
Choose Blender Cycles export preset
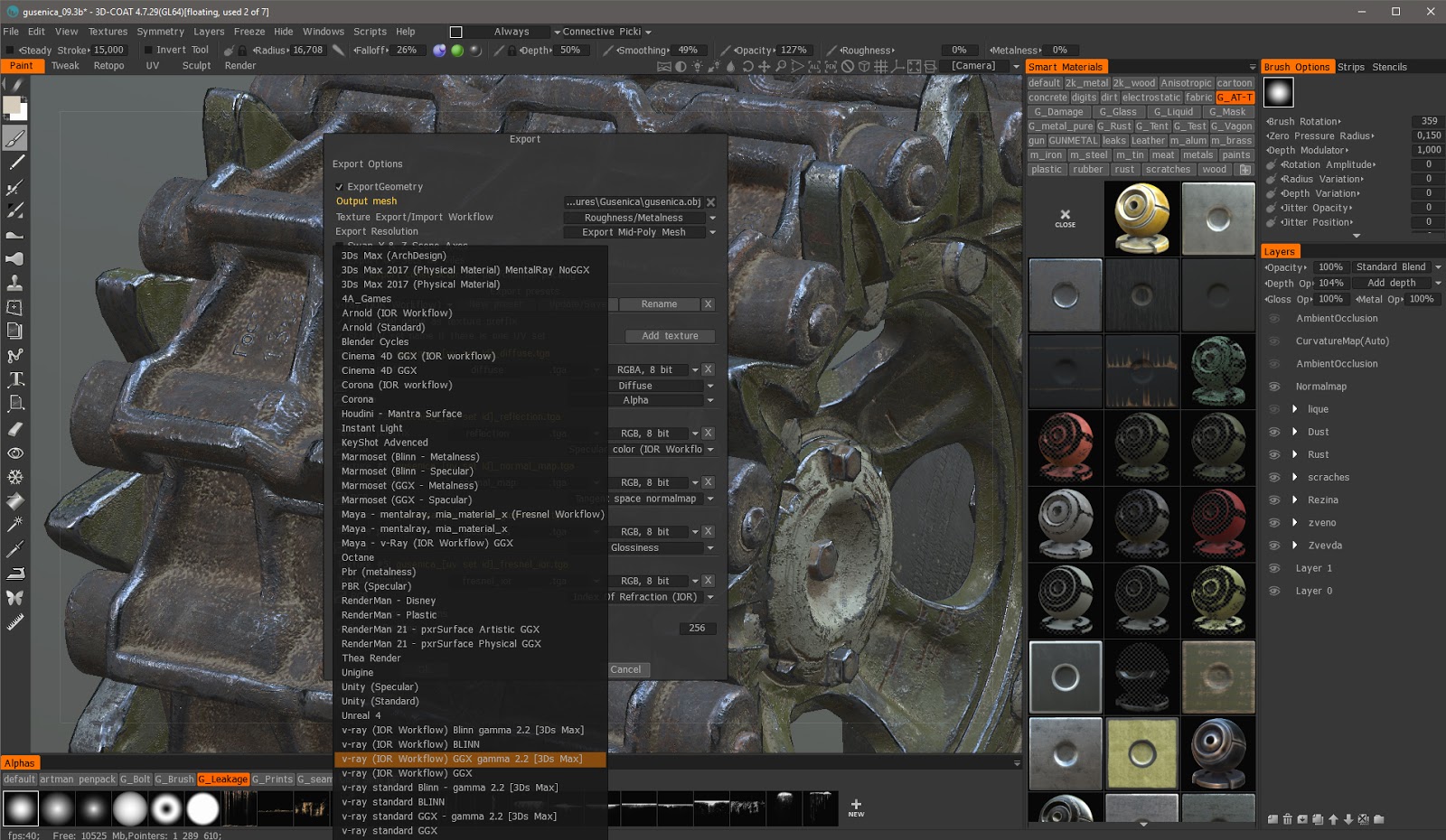pos(375,342)
